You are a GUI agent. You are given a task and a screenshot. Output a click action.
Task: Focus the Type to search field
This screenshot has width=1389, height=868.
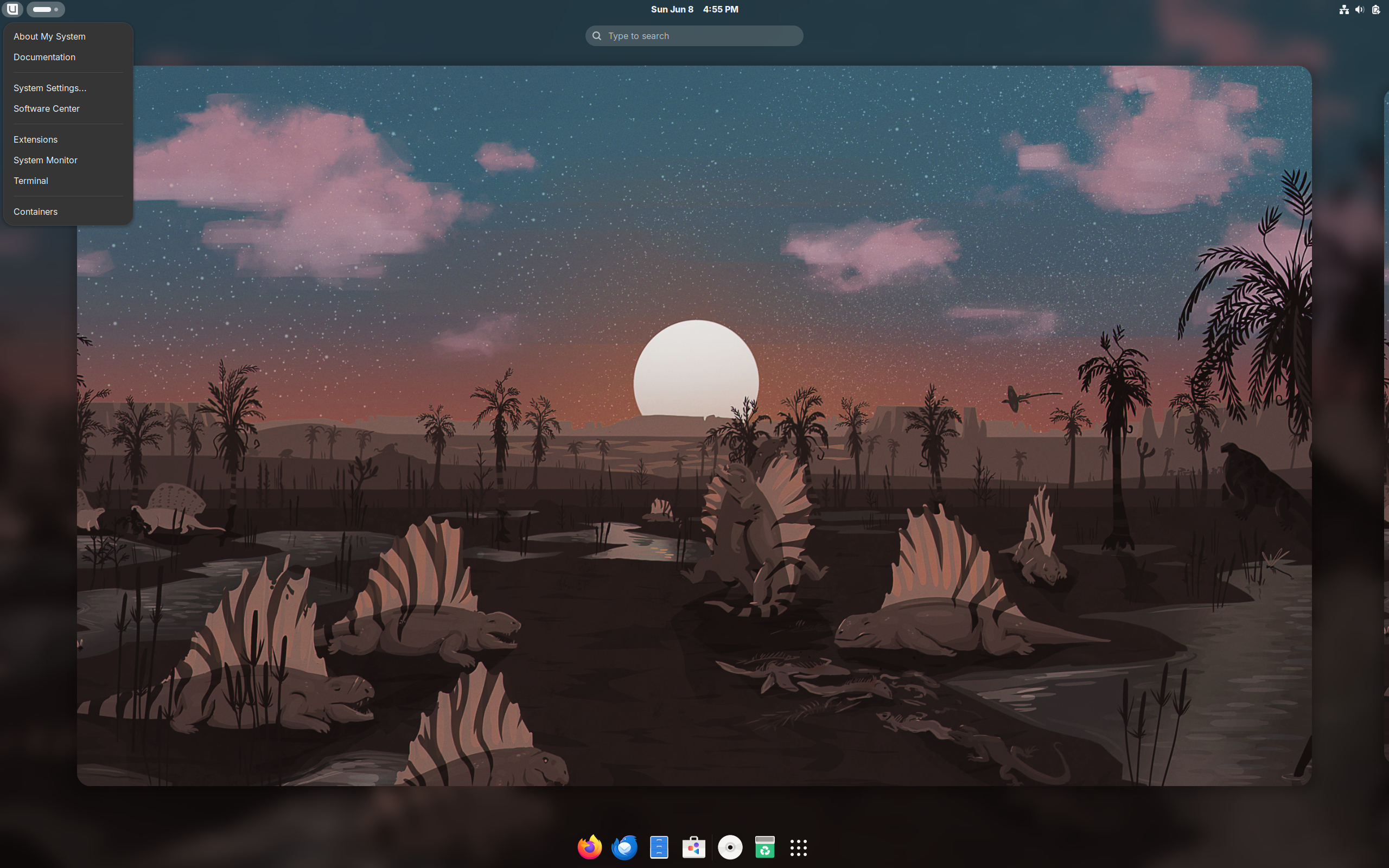[694, 36]
